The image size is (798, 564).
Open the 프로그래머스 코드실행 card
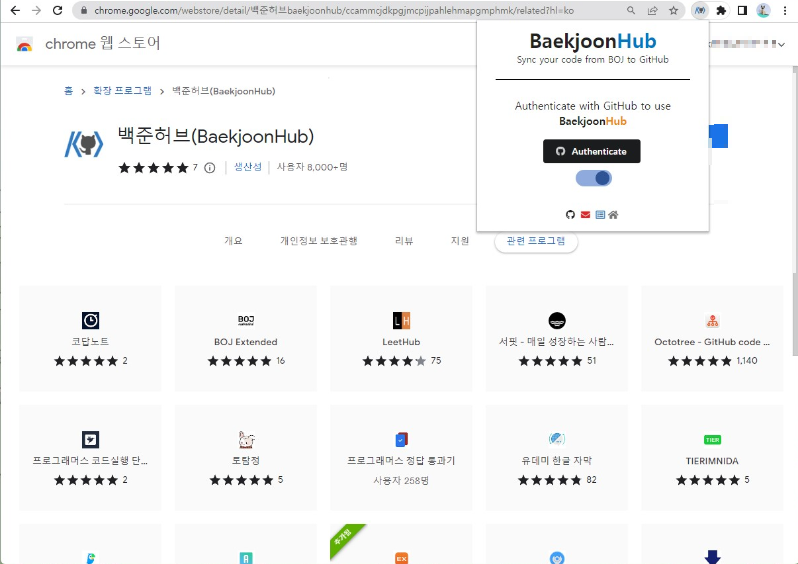pyautogui.click(x=90, y=458)
